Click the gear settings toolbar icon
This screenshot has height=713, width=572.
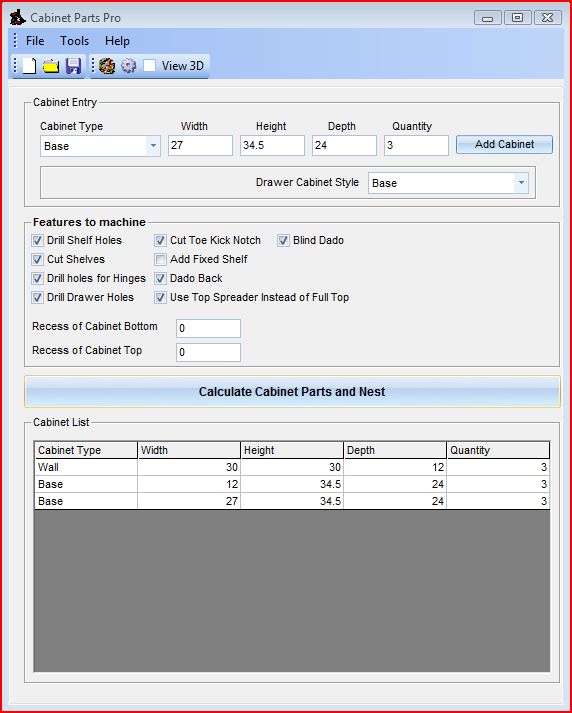point(128,66)
